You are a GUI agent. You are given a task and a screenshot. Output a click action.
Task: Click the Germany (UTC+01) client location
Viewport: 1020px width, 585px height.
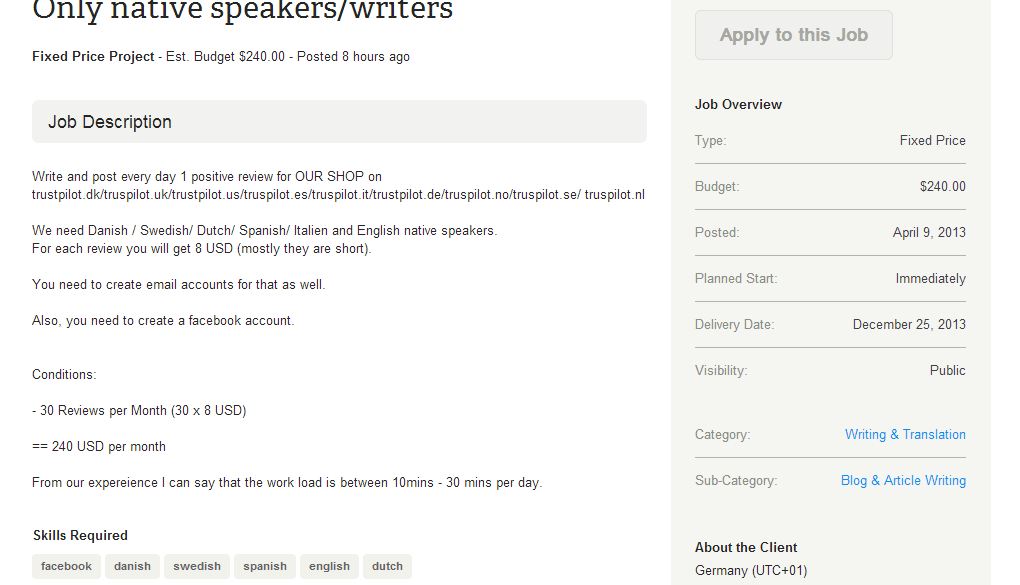coord(751,570)
